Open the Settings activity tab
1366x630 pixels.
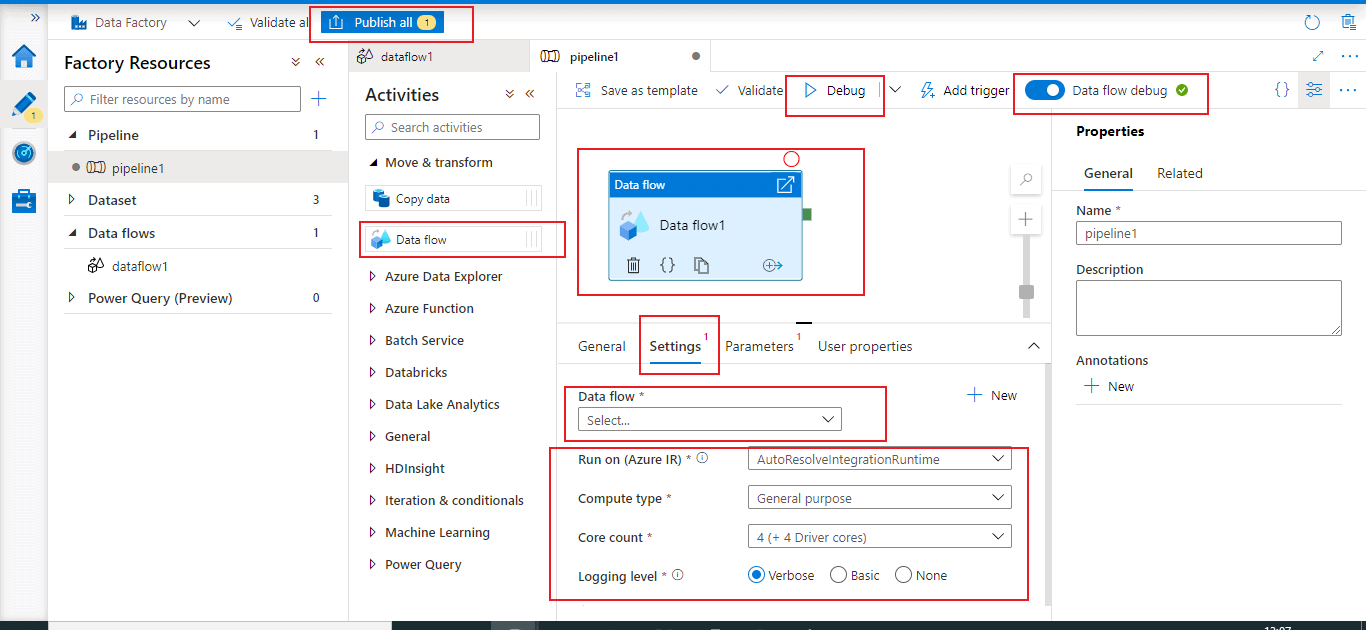point(675,346)
